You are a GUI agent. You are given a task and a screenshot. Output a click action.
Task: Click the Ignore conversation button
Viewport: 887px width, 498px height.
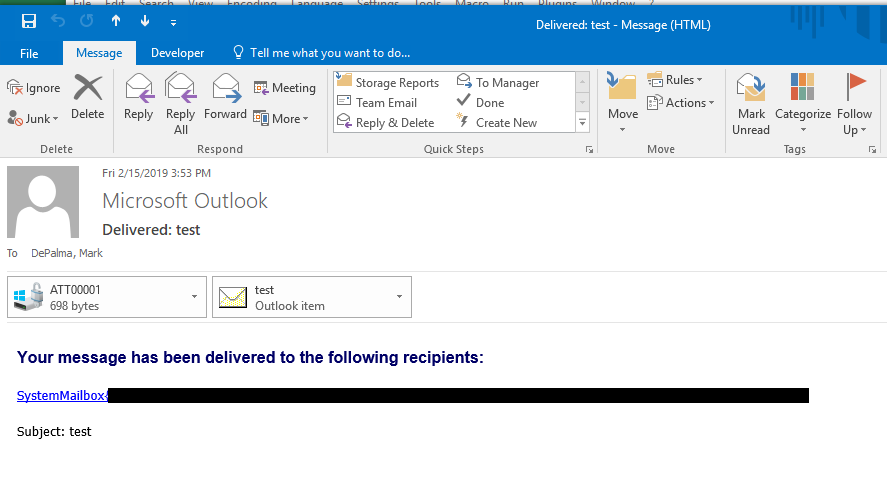[34, 88]
